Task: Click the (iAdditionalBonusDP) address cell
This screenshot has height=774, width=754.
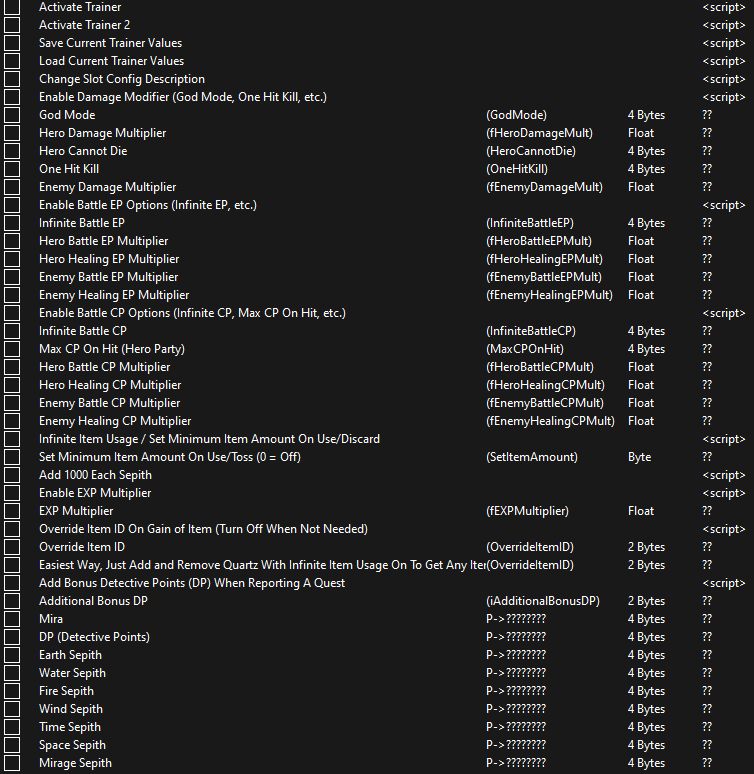Action: pos(543,601)
